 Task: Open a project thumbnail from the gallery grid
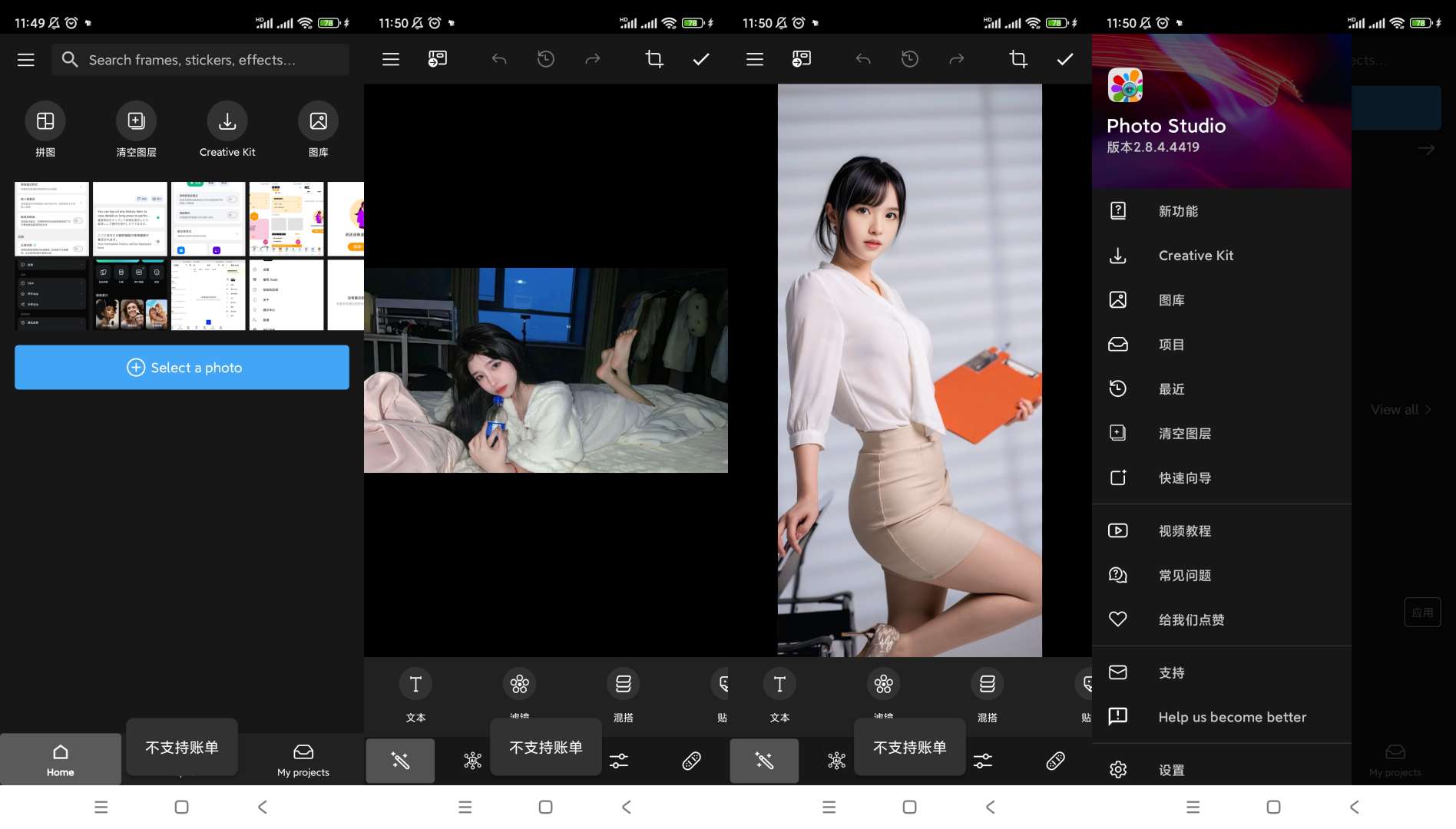pos(51,219)
